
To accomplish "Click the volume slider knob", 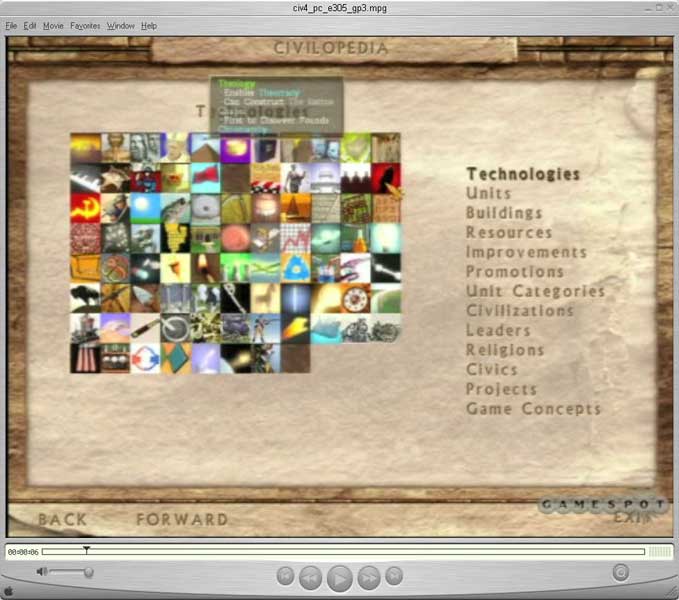I will click(x=89, y=572).
